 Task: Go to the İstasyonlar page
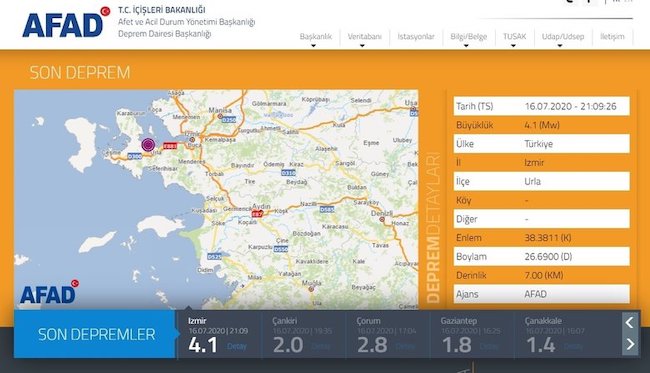pyautogui.click(x=416, y=36)
